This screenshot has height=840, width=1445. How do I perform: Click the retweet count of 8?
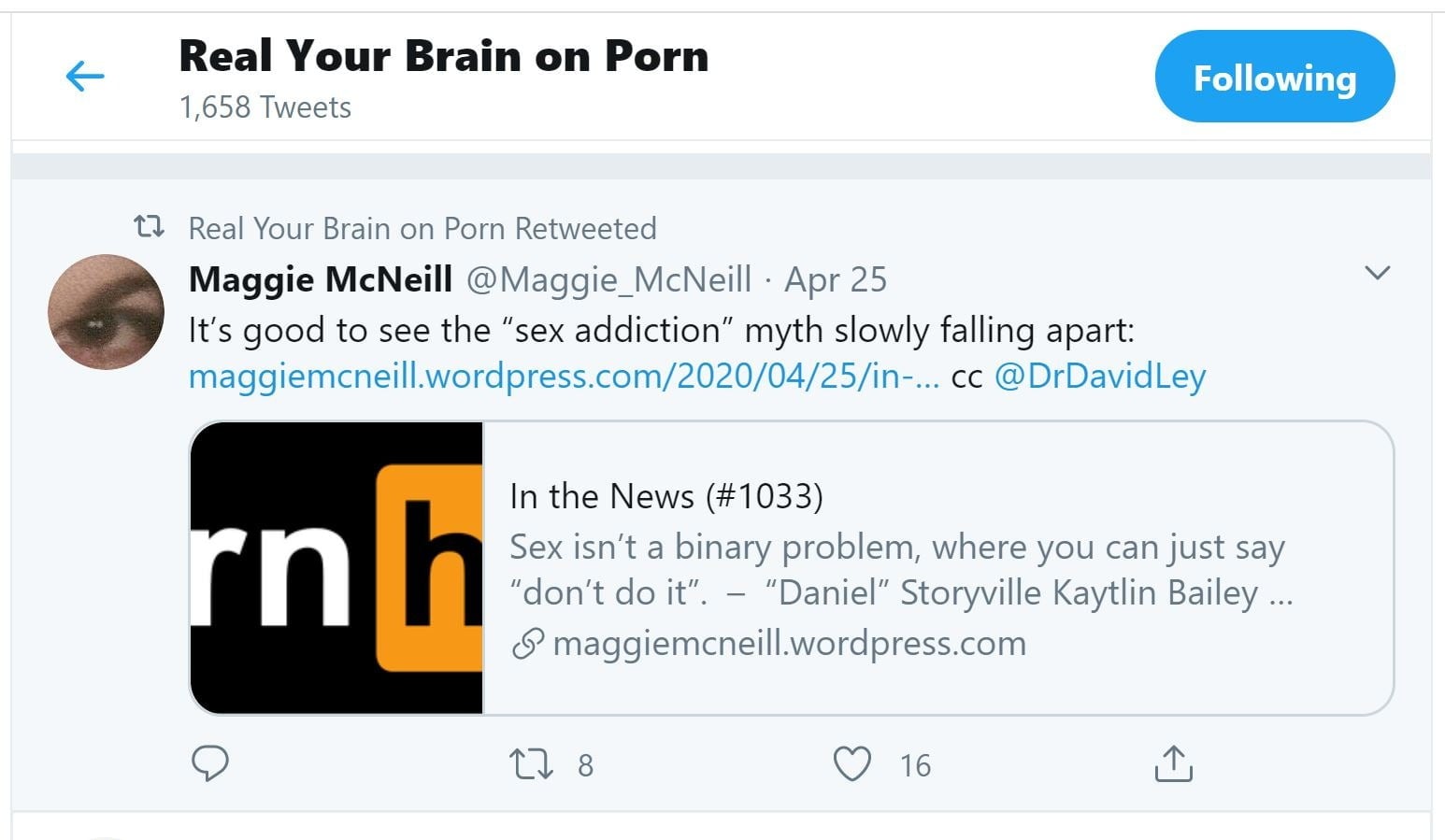(585, 765)
